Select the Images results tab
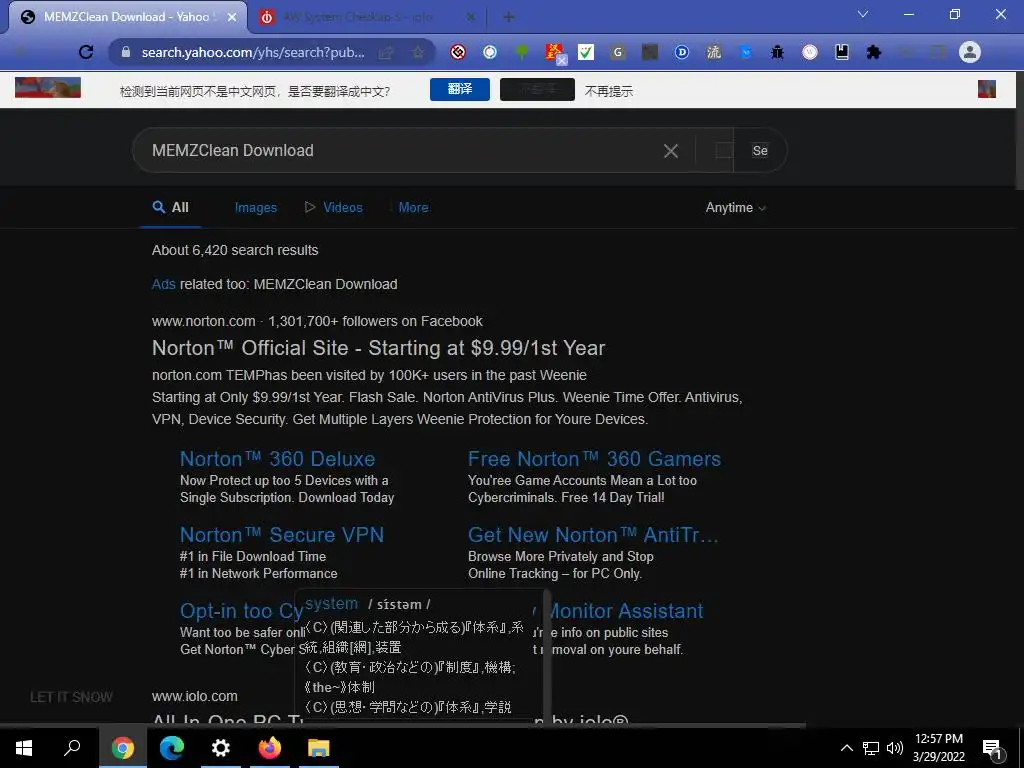The height and width of the screenshot is (768, 1024). pyautogui.click(x=255, y=208)
